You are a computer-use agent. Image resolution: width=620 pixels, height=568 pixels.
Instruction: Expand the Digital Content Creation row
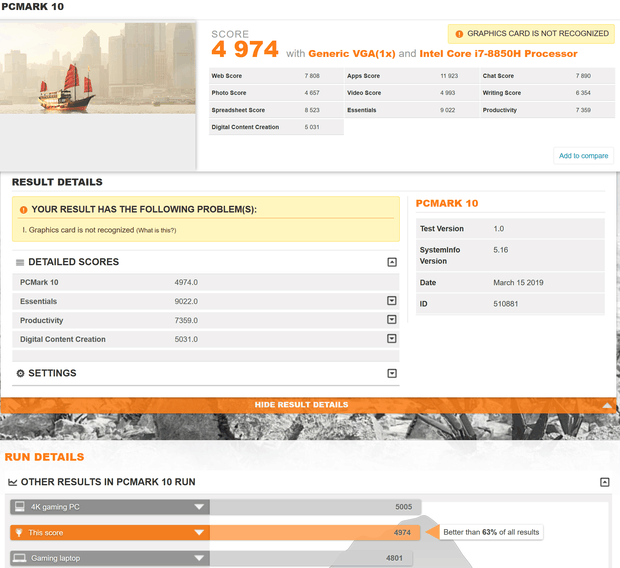coord(391,339)
